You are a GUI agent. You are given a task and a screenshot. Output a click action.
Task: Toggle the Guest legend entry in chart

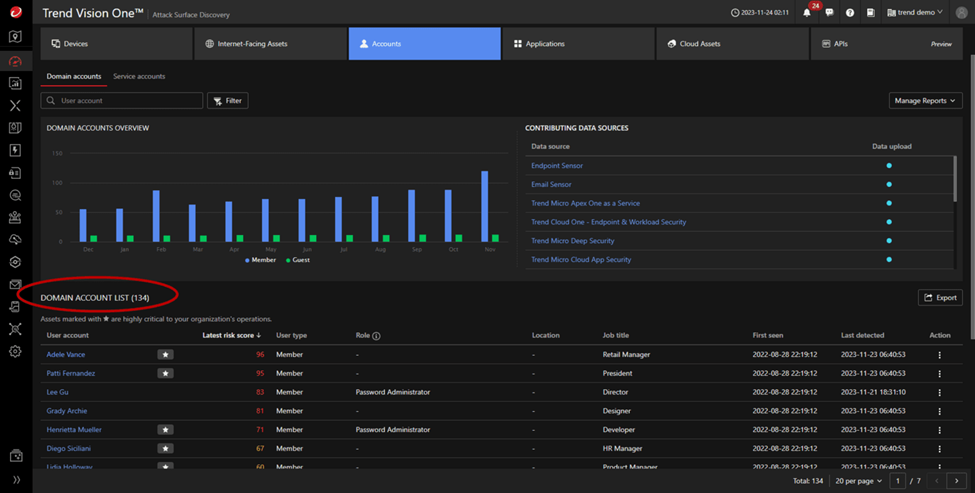click(298, 260)
